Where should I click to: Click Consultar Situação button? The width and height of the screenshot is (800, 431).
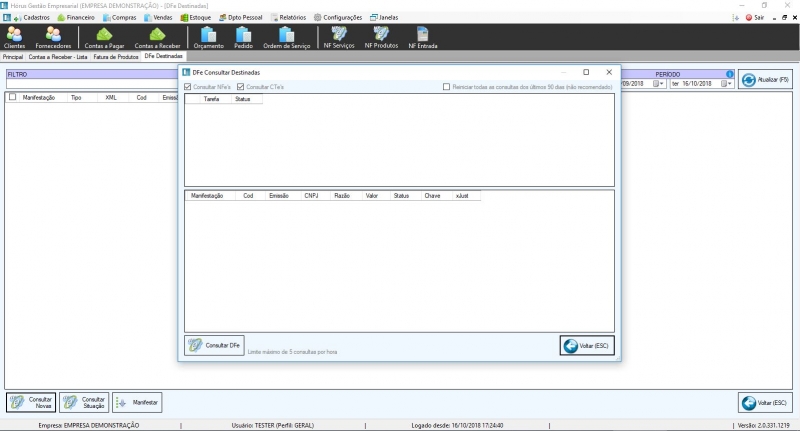point(84,402)
